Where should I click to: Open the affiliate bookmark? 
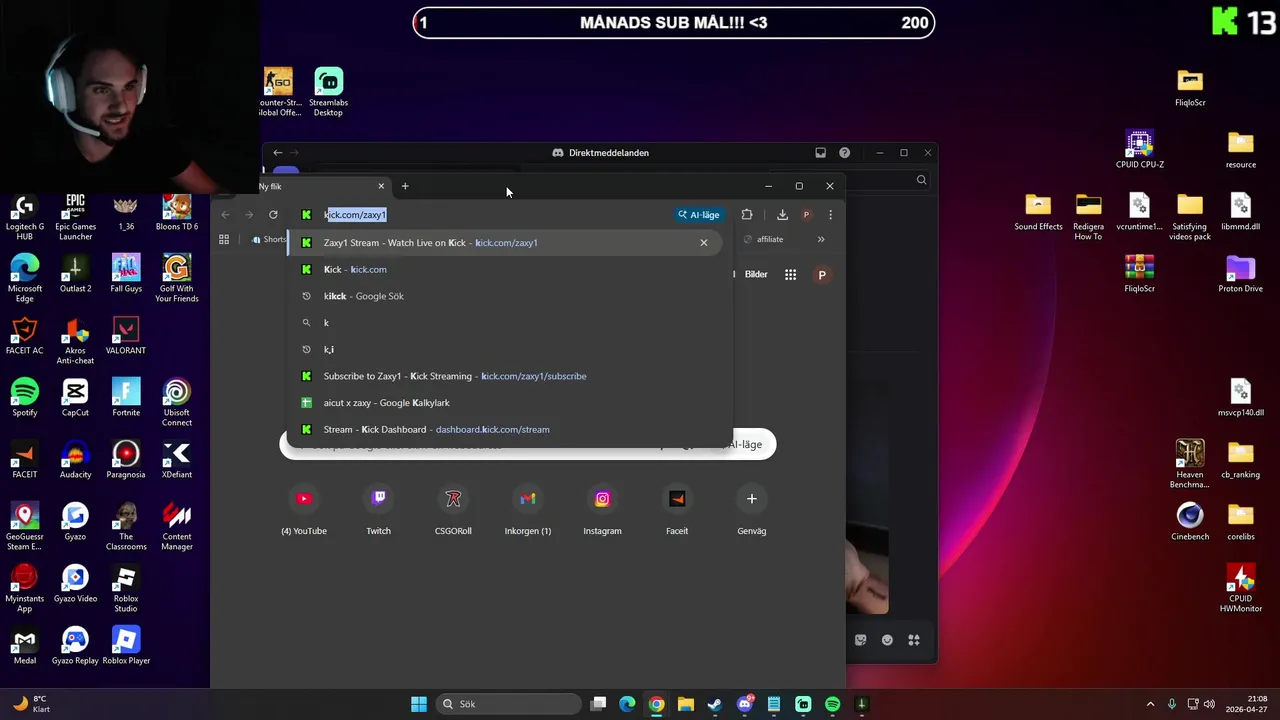click(764, 240)
